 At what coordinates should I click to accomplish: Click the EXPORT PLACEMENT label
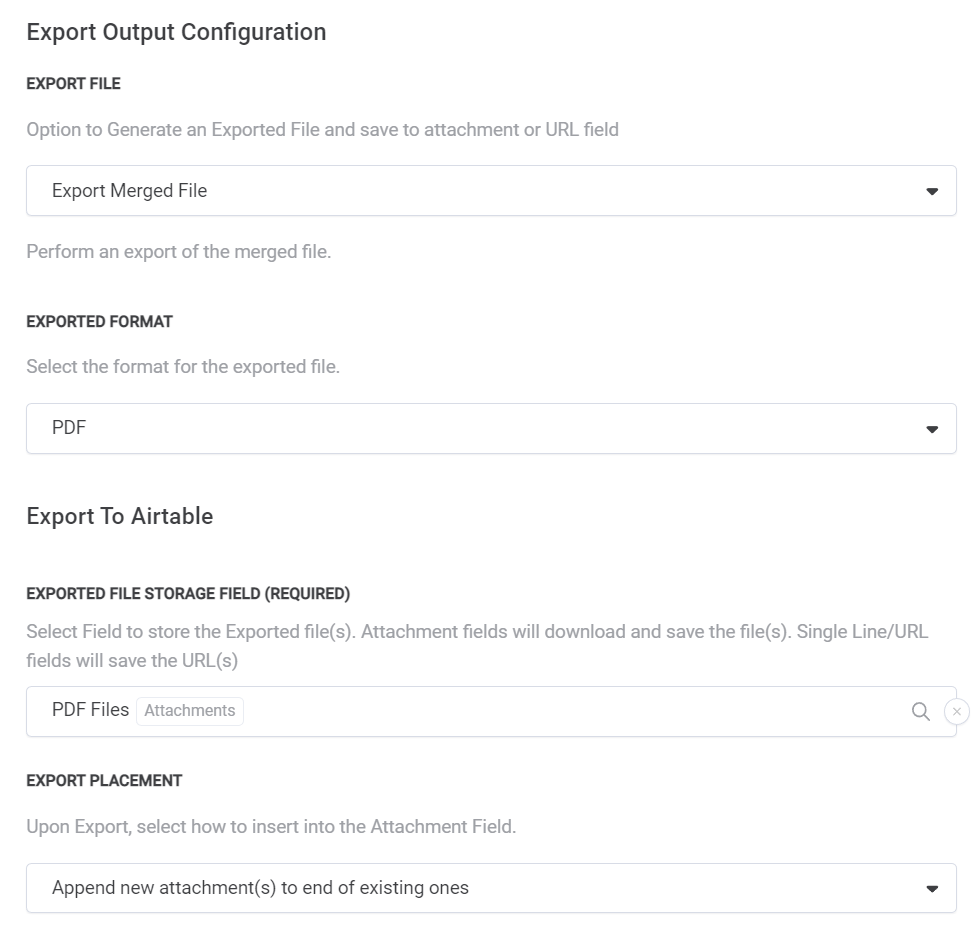pyautogui.click(x=104, y=781)
